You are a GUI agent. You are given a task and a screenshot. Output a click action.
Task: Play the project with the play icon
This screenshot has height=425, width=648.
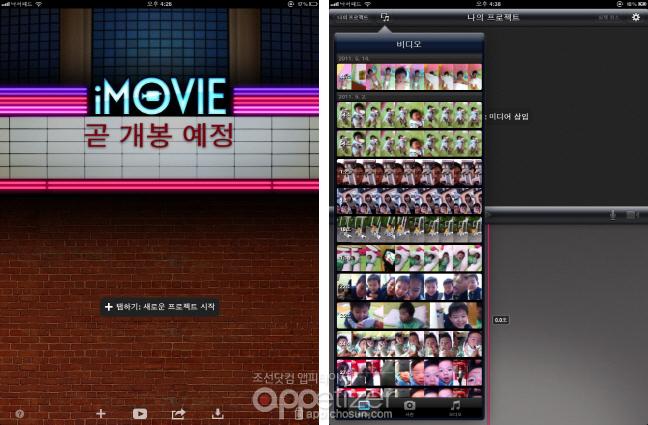[x=140, y=413]
